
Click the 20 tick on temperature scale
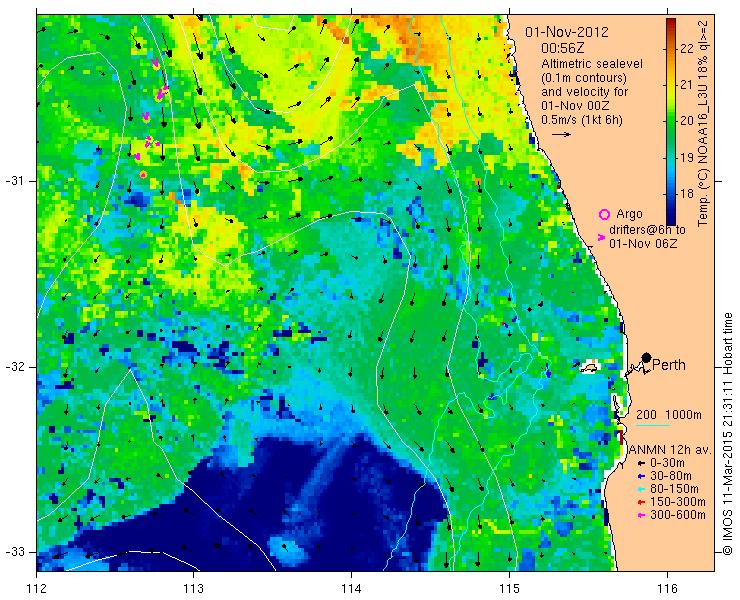(x=687, y=121)
